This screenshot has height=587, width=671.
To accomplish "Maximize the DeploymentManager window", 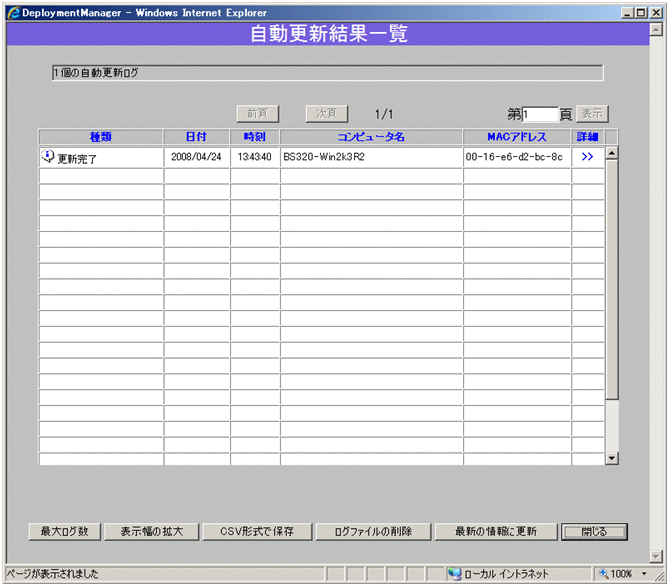I will 641,13.
